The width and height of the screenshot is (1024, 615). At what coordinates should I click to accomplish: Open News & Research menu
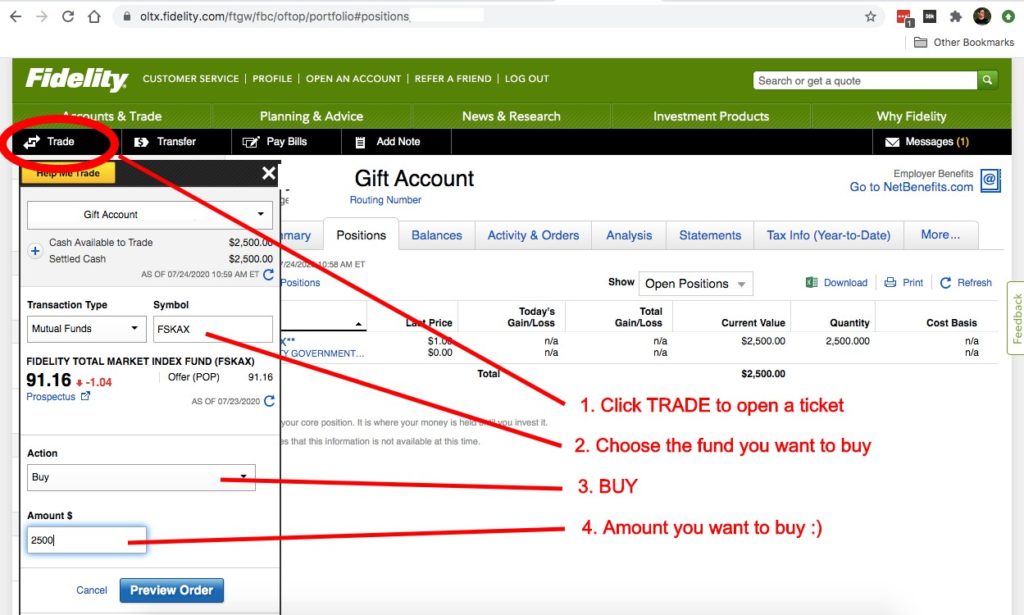pyautogui.click(x=511, y=116)
